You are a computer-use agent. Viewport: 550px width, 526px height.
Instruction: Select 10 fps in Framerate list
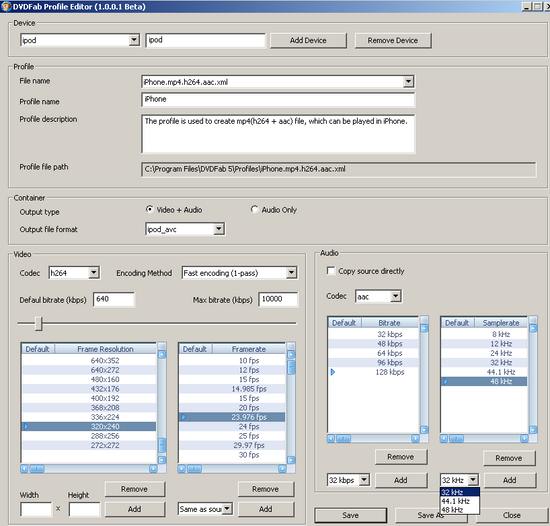pyautogui.click(x=232, y=360)
